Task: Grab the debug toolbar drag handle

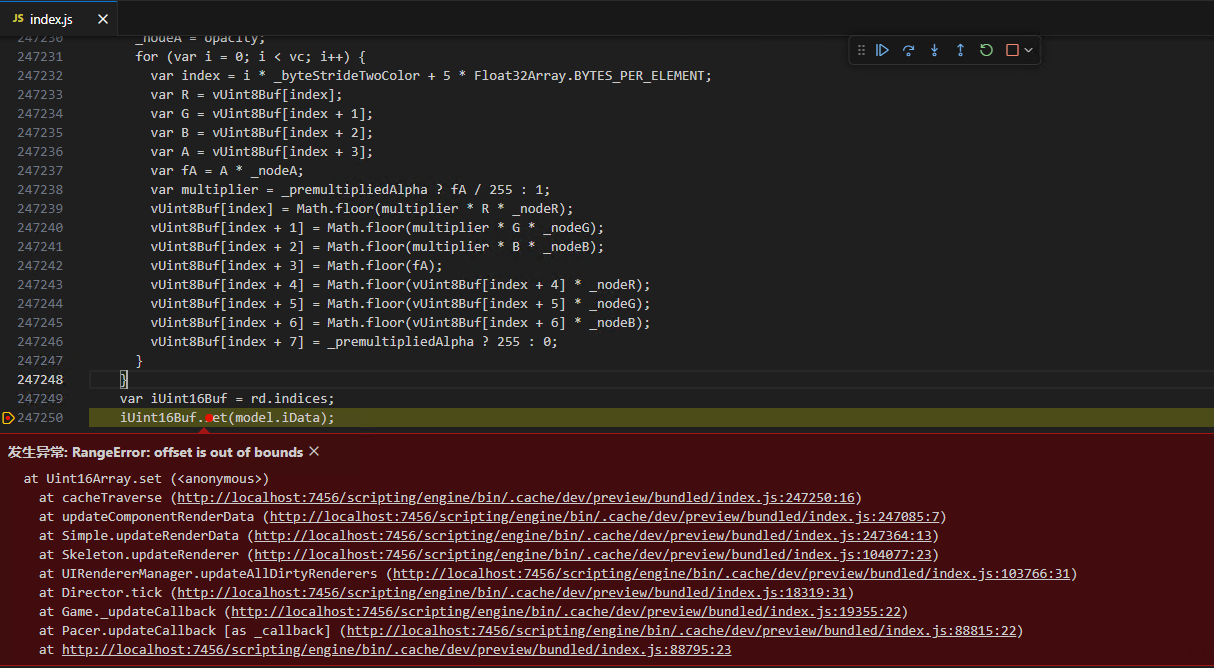Action: click(861, 50)
